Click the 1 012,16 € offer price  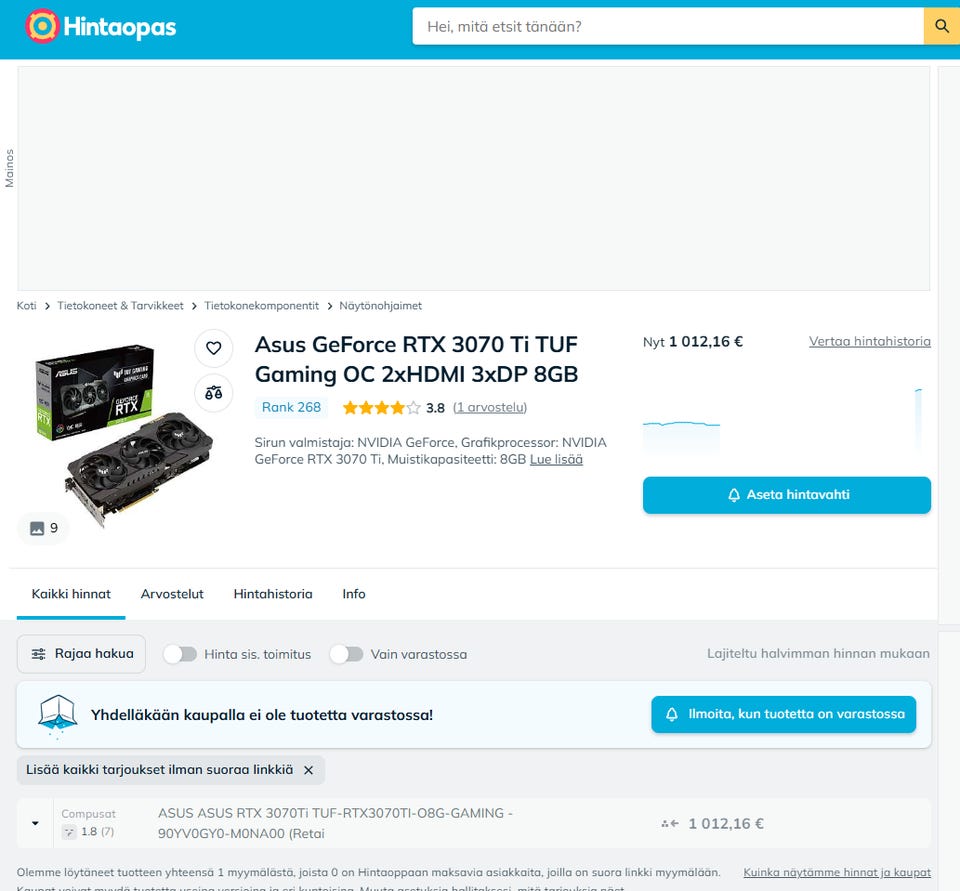pyautogui.click(x=726, y=824)
